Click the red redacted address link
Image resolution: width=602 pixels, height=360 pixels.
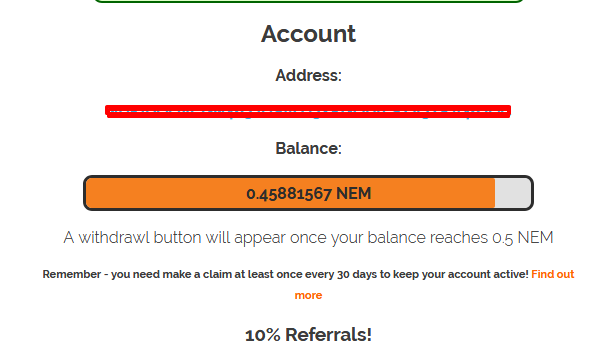[x=308, y=111]
